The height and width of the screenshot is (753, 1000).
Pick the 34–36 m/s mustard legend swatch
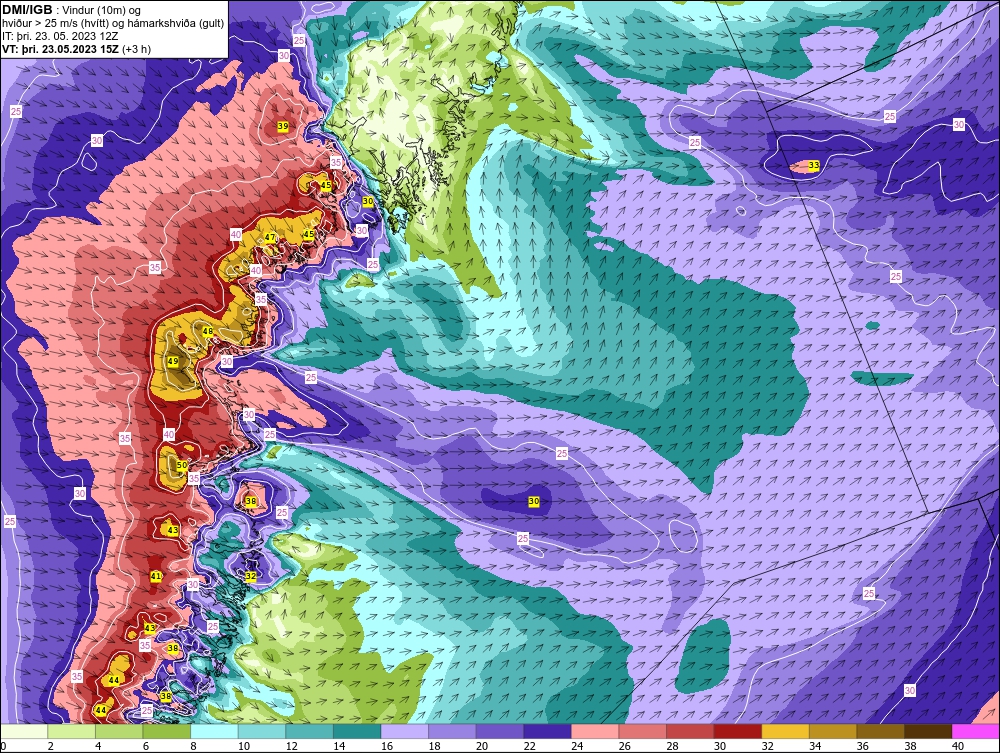pyautogui.click(x=833, y=731)
